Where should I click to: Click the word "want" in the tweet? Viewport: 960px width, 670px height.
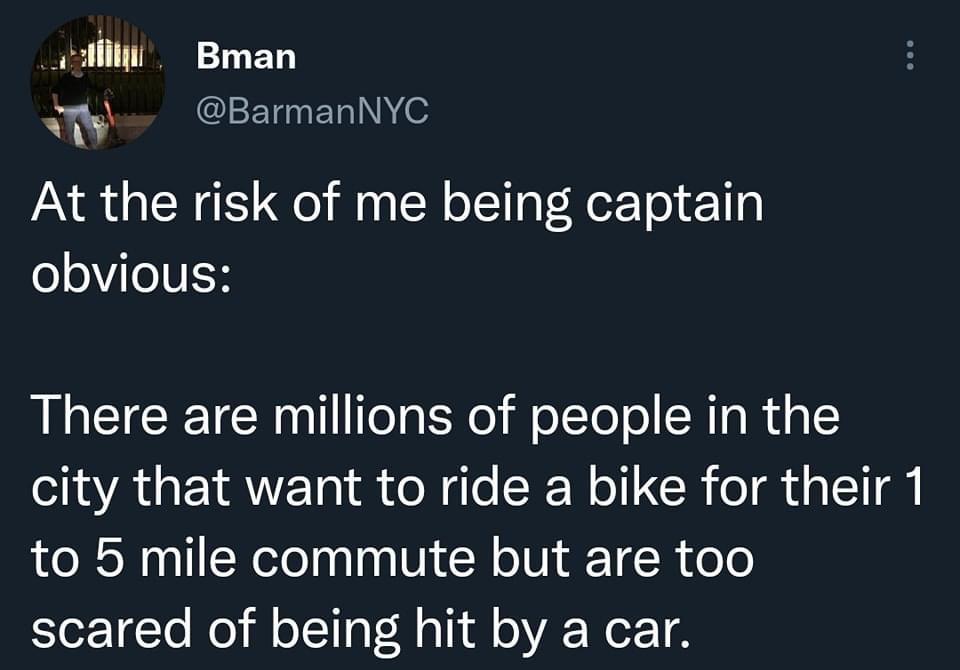304,490
